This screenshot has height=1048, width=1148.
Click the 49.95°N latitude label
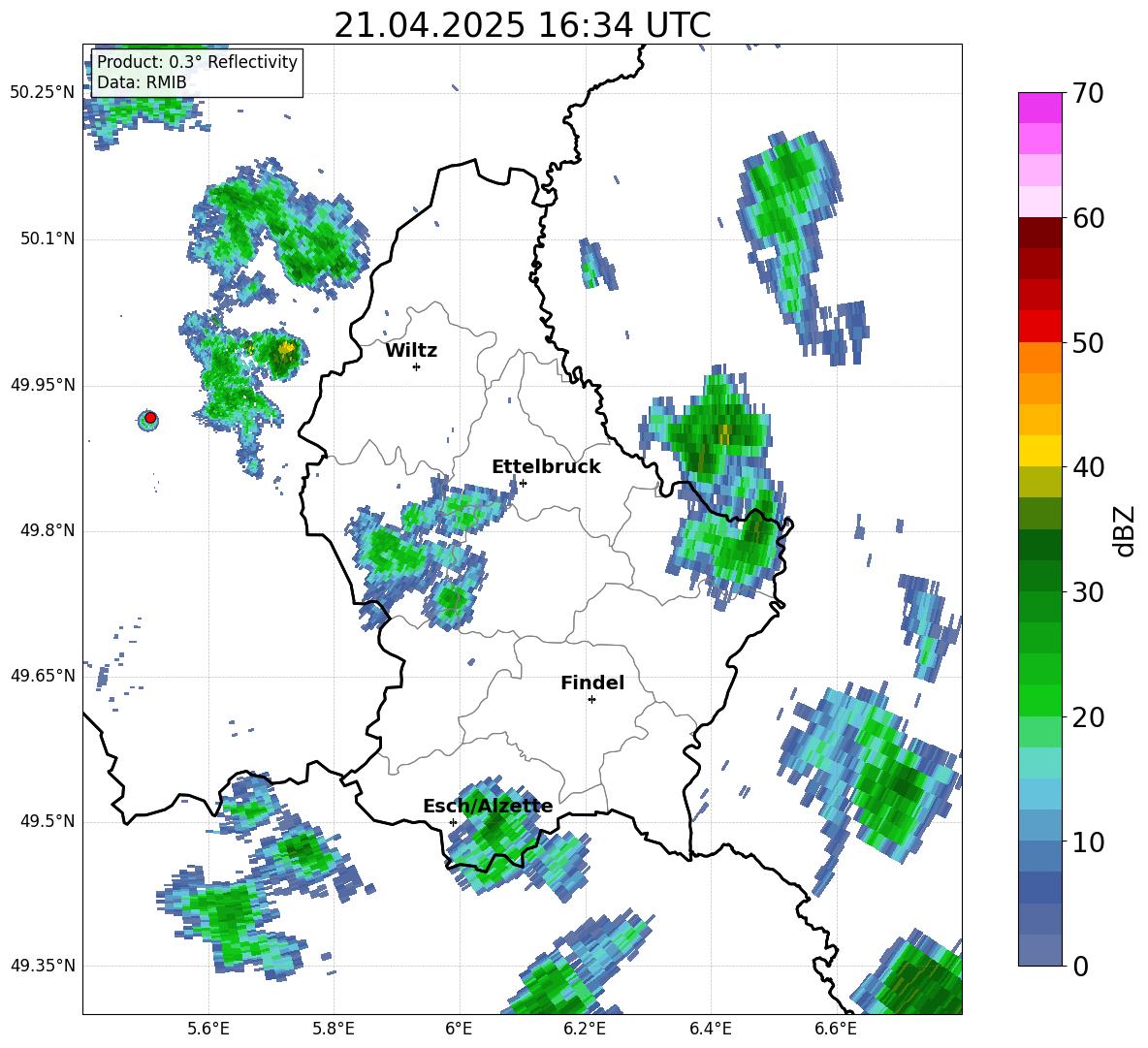43,385
